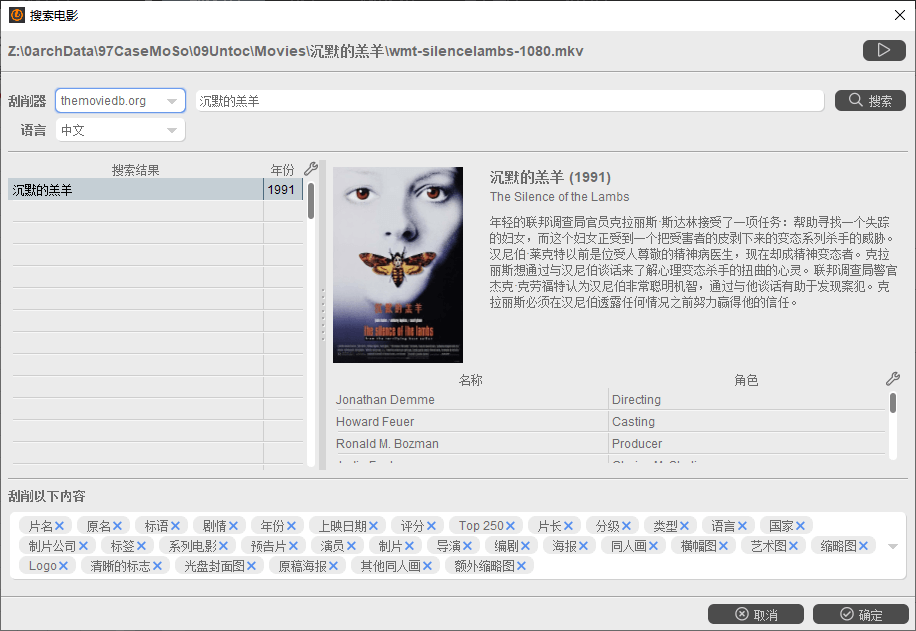Remove the 原稿海报 tag
The width and height of the screenshot is (916, 631).
(x=333, y=566)
